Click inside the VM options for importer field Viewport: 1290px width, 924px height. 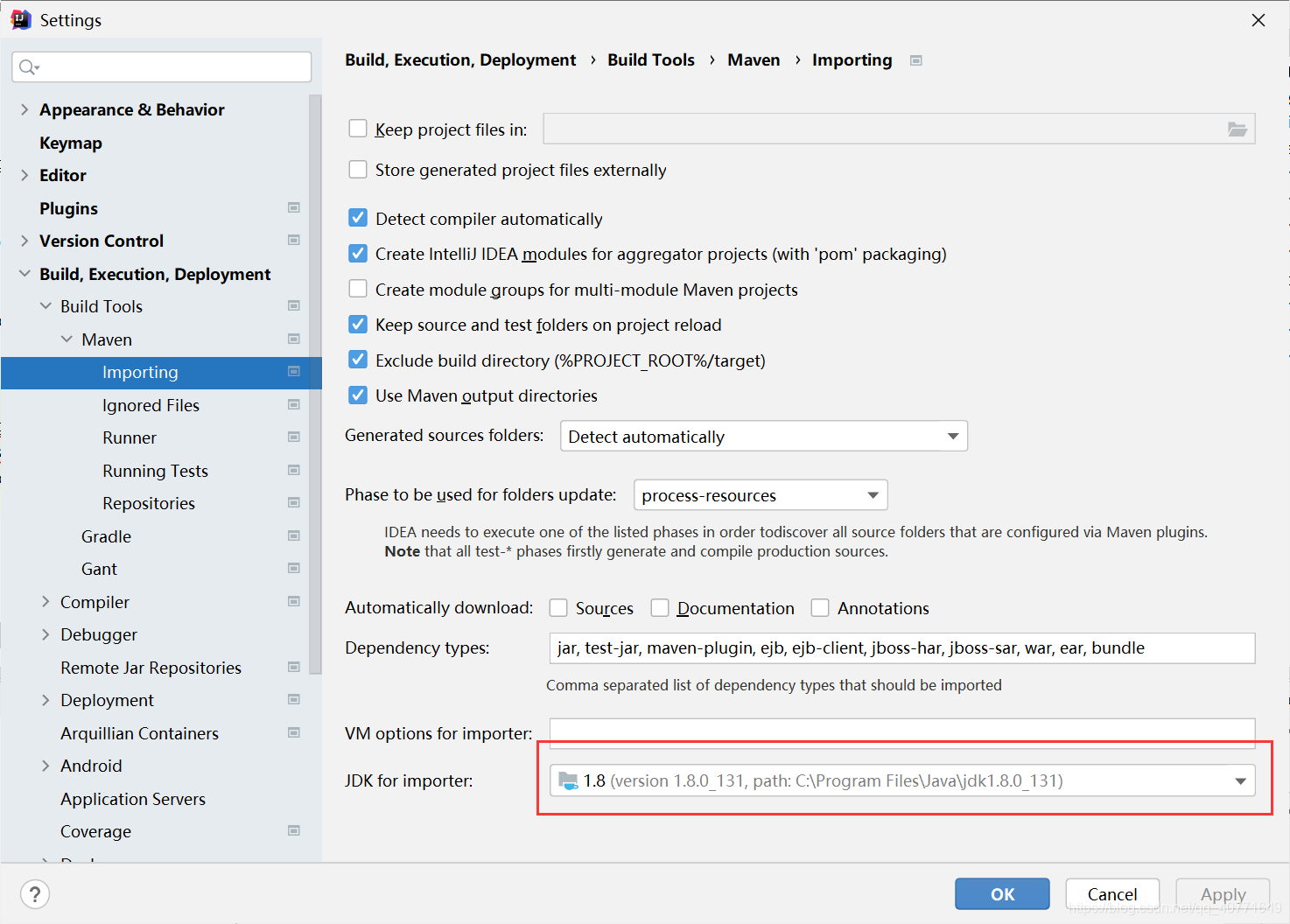pyautogui.click(x=875, y=731)
